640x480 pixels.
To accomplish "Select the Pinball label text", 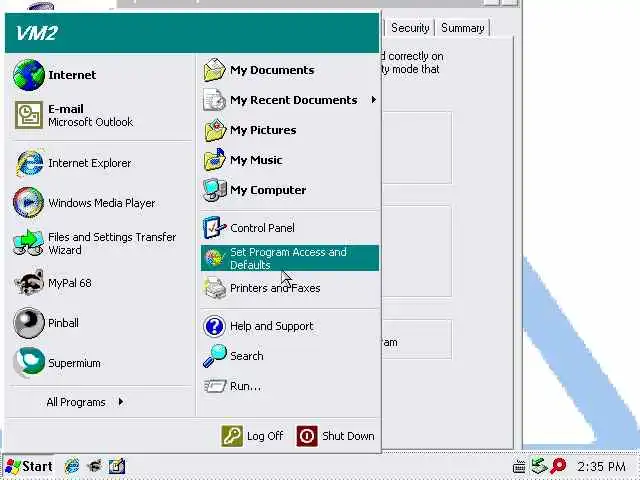I will click(x=63, y=323).
